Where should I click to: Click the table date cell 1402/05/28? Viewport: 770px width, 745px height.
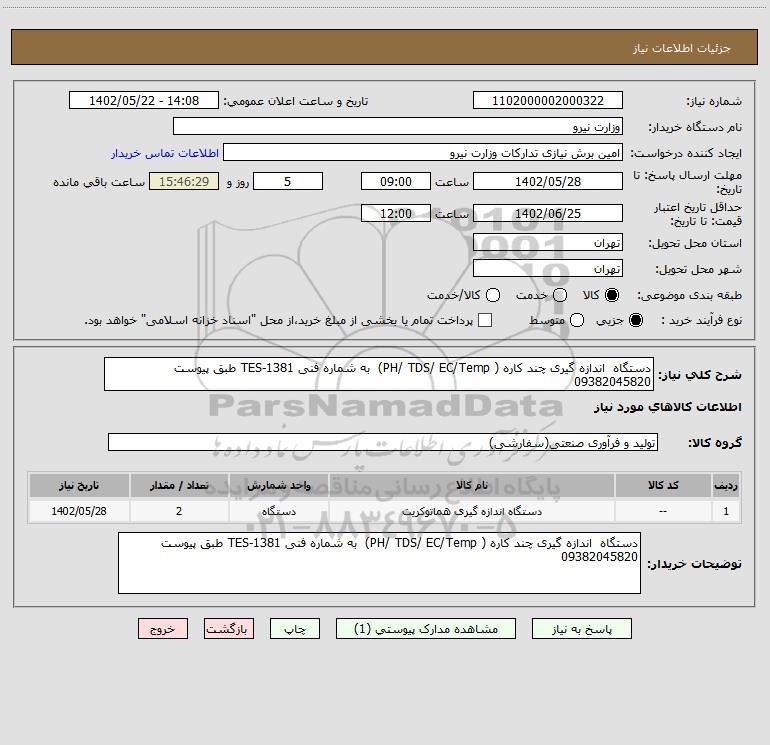[79, 511]
